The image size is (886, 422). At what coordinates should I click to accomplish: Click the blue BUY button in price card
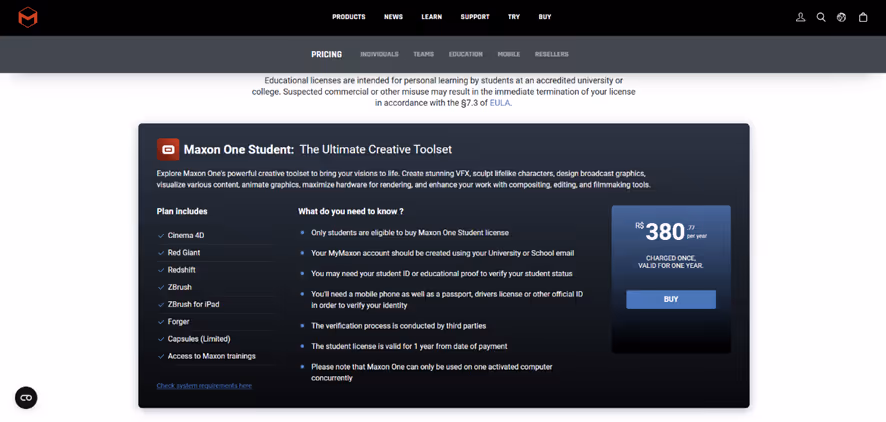pyautogui.click(x=671, y=299)
